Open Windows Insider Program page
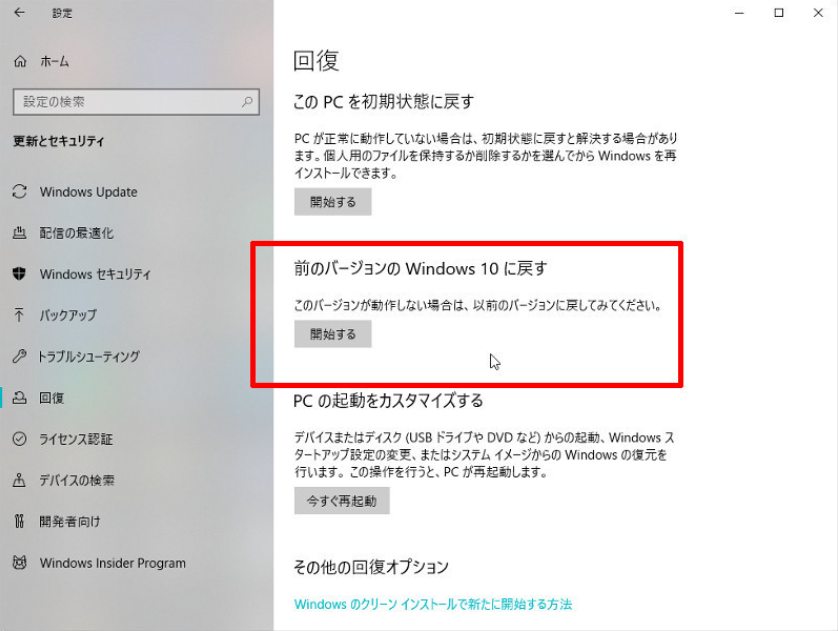The width and height of the screenshot is (838, 631). tap(113, 563)
